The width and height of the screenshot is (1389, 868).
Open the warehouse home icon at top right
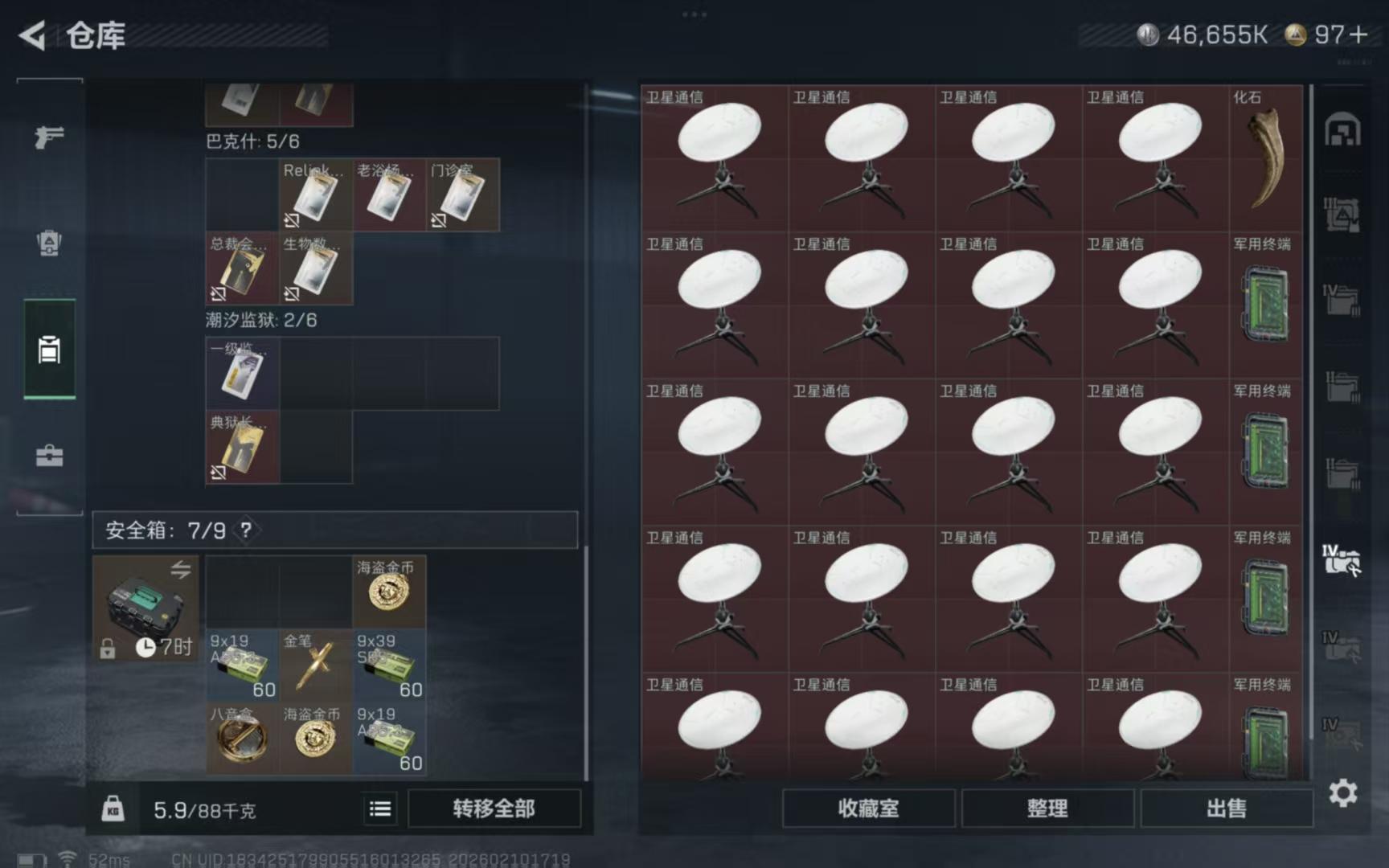click(1342, 130)
